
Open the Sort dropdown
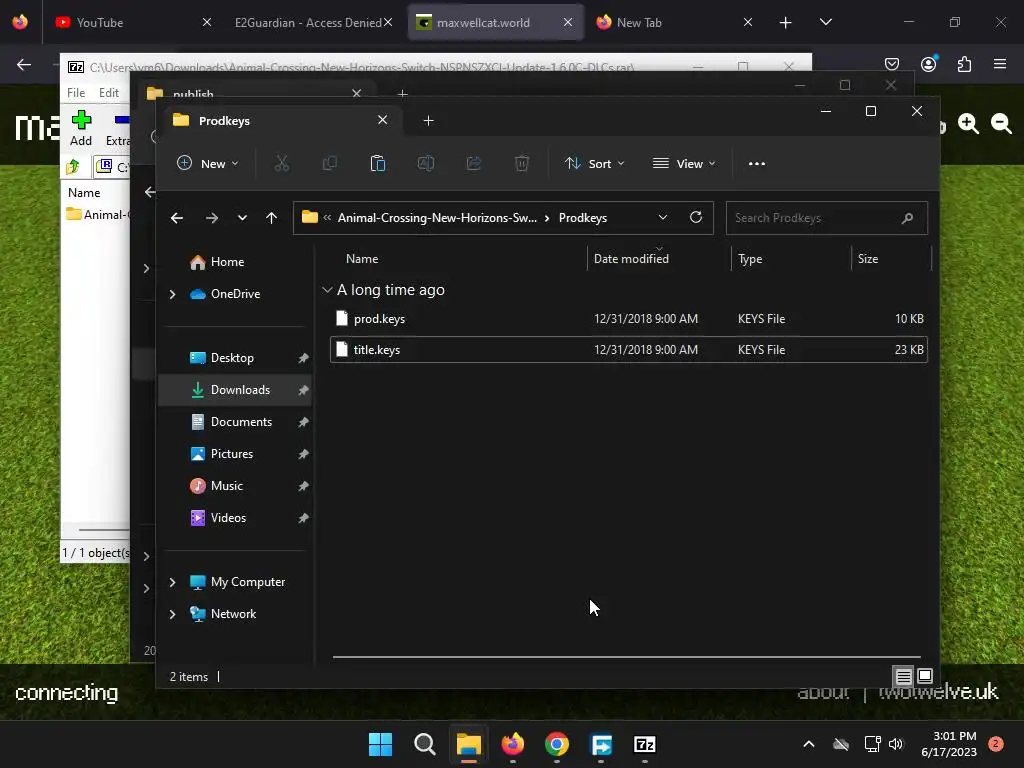pyautogui.click(x=594, y=163)
